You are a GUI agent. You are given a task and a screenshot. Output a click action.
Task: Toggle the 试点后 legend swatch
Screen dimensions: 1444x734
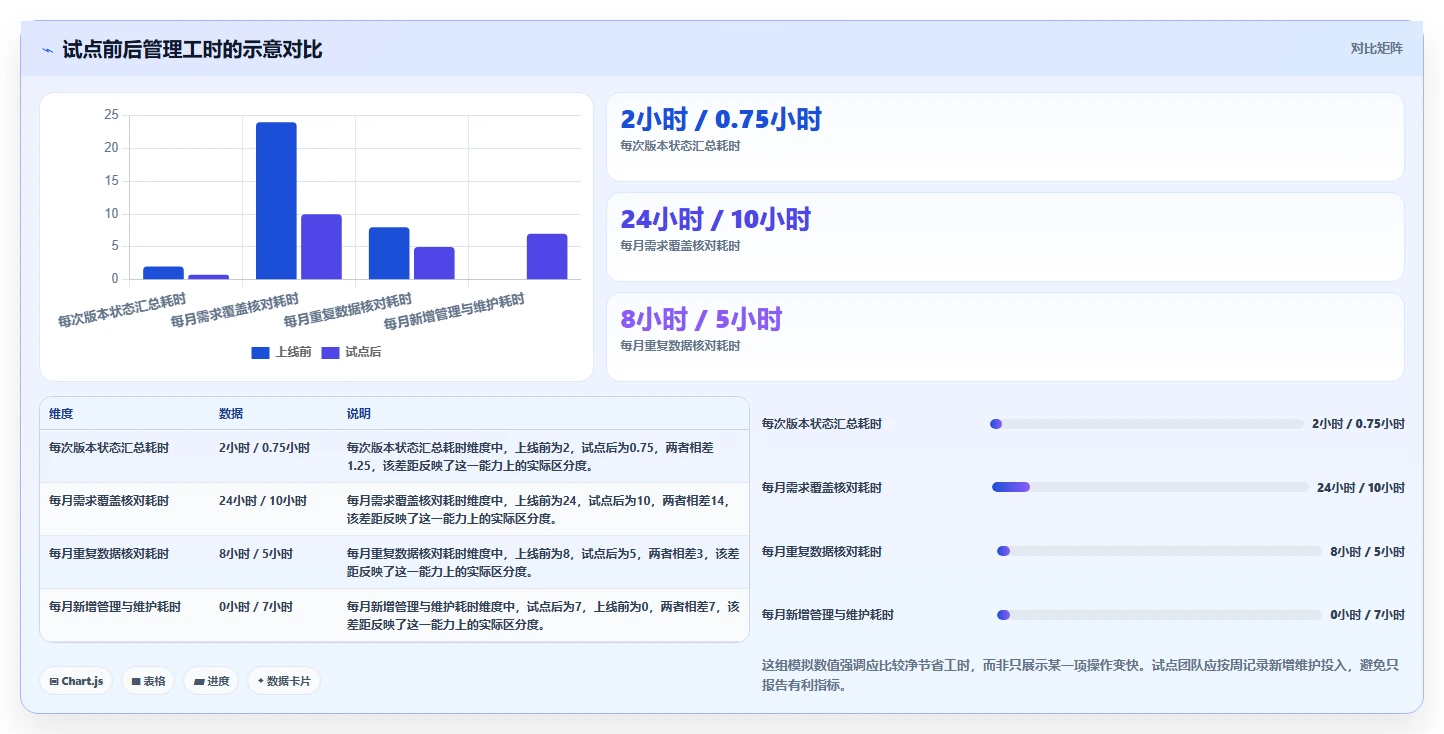pyautogui.click(x=330, y=352)
